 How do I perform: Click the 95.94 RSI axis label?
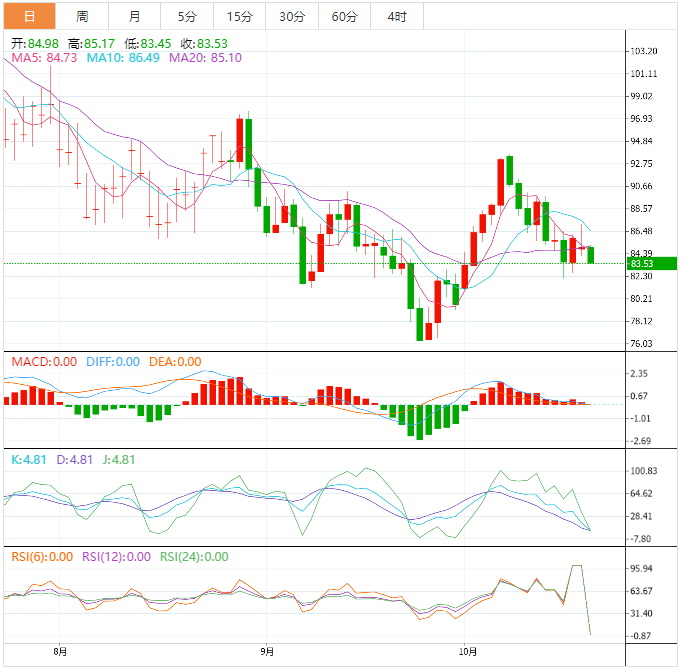(x=641, y=569)
